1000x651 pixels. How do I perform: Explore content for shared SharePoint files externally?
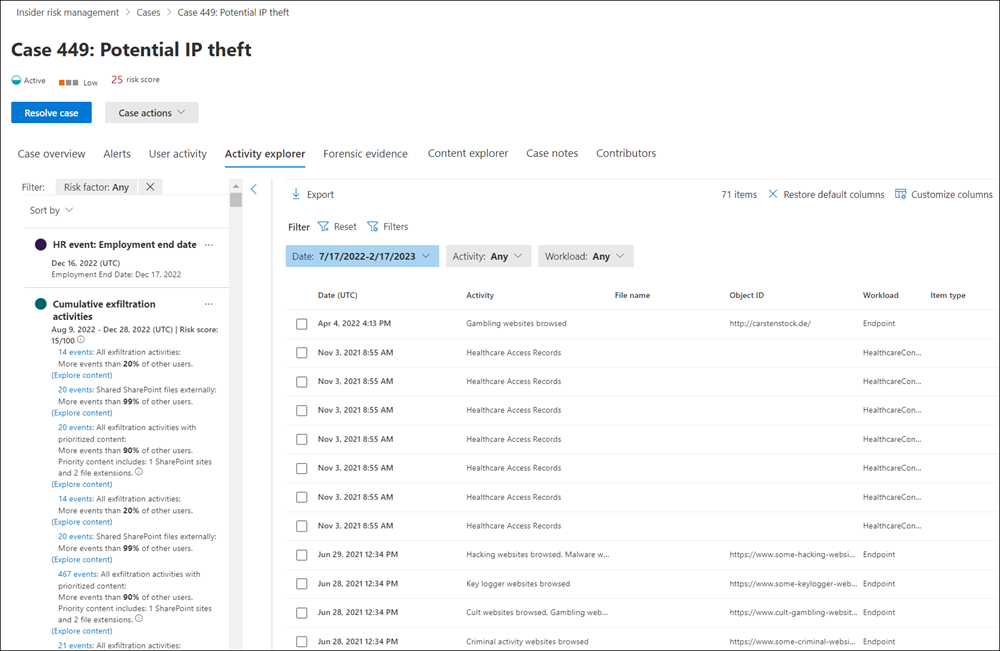81,412
